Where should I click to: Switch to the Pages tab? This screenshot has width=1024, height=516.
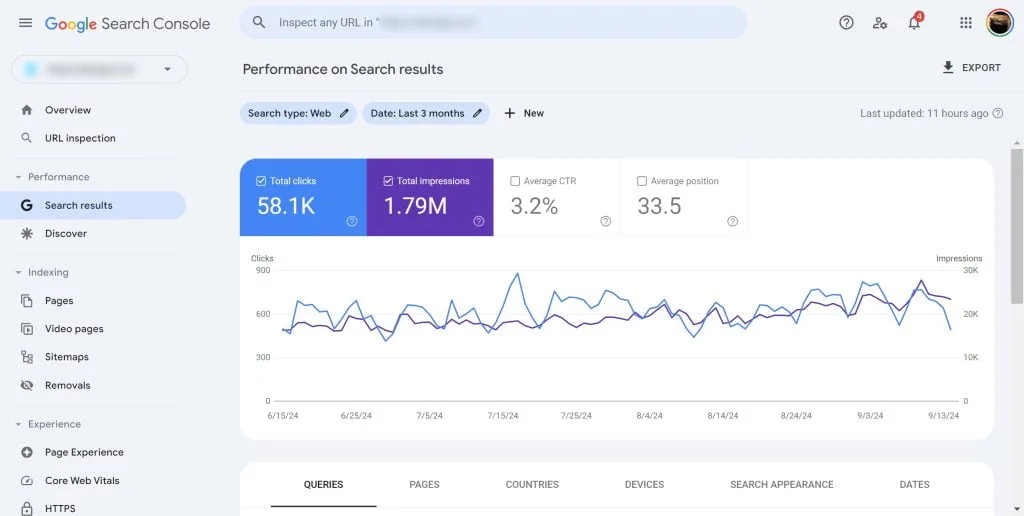[424, 484]
